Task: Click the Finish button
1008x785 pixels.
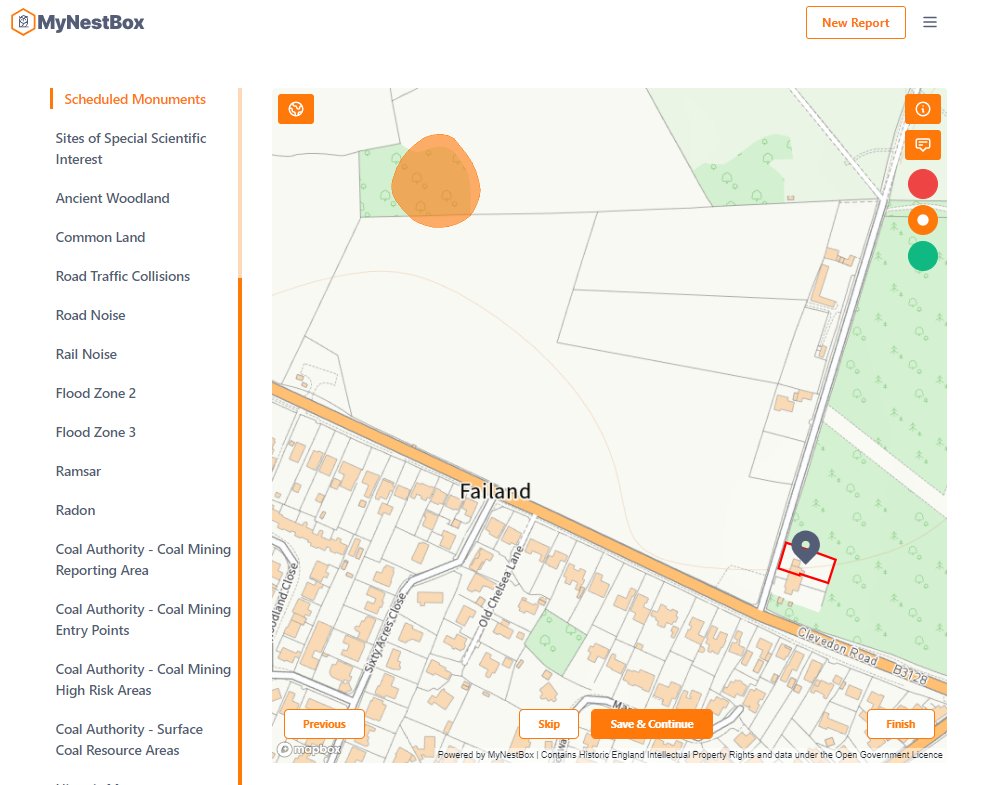Action: tap(901, 724)
